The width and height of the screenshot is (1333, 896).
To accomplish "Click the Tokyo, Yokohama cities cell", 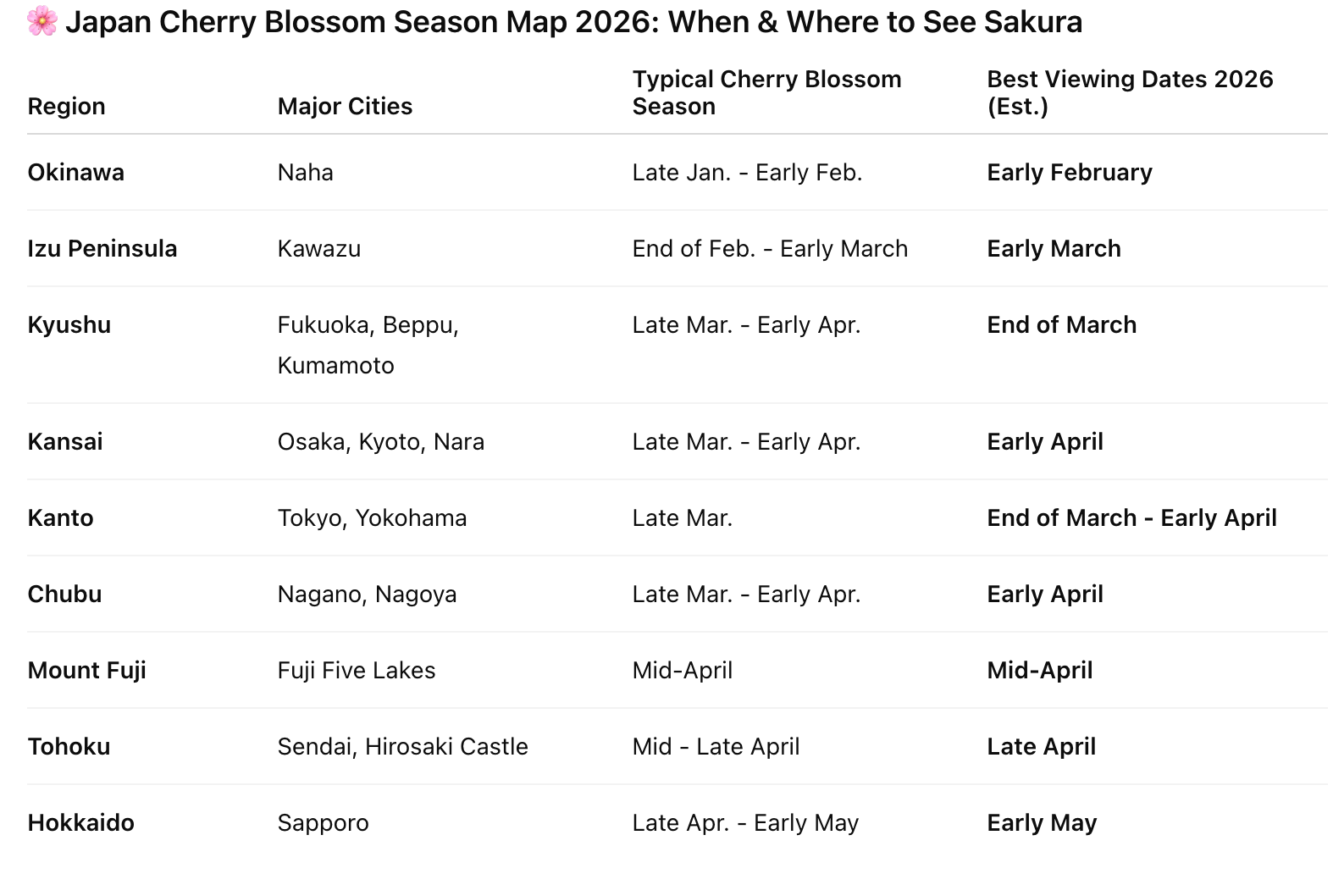I will [372, 517].
